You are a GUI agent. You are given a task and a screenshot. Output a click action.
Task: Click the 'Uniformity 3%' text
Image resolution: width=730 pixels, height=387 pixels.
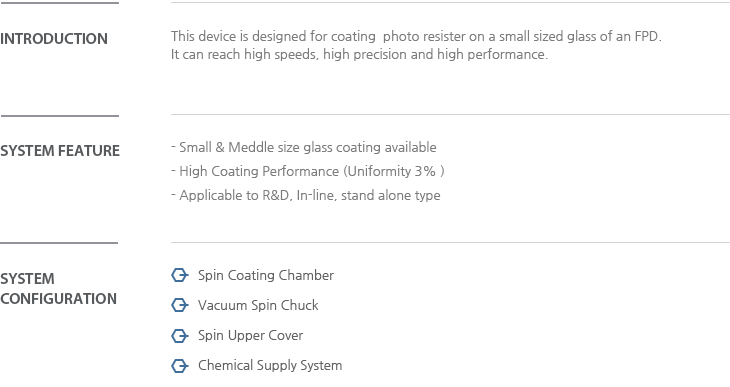[x=392, y=171]
